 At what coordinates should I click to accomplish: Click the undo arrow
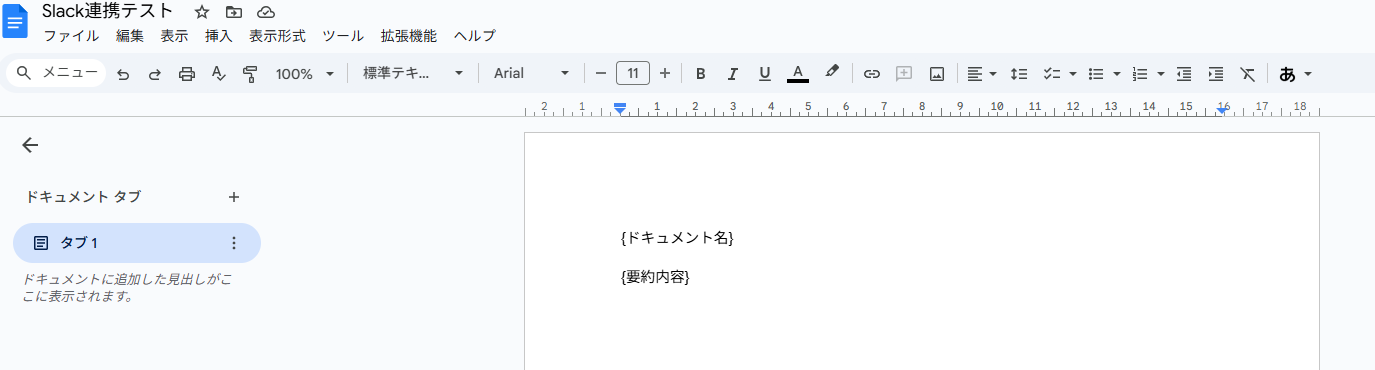pos(123,73)
